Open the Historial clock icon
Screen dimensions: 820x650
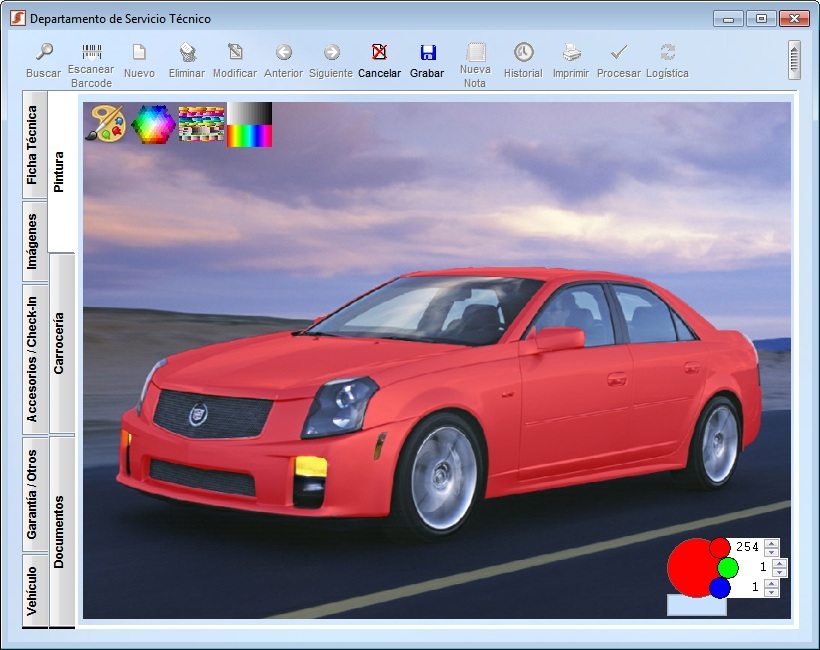coord(523,53)
